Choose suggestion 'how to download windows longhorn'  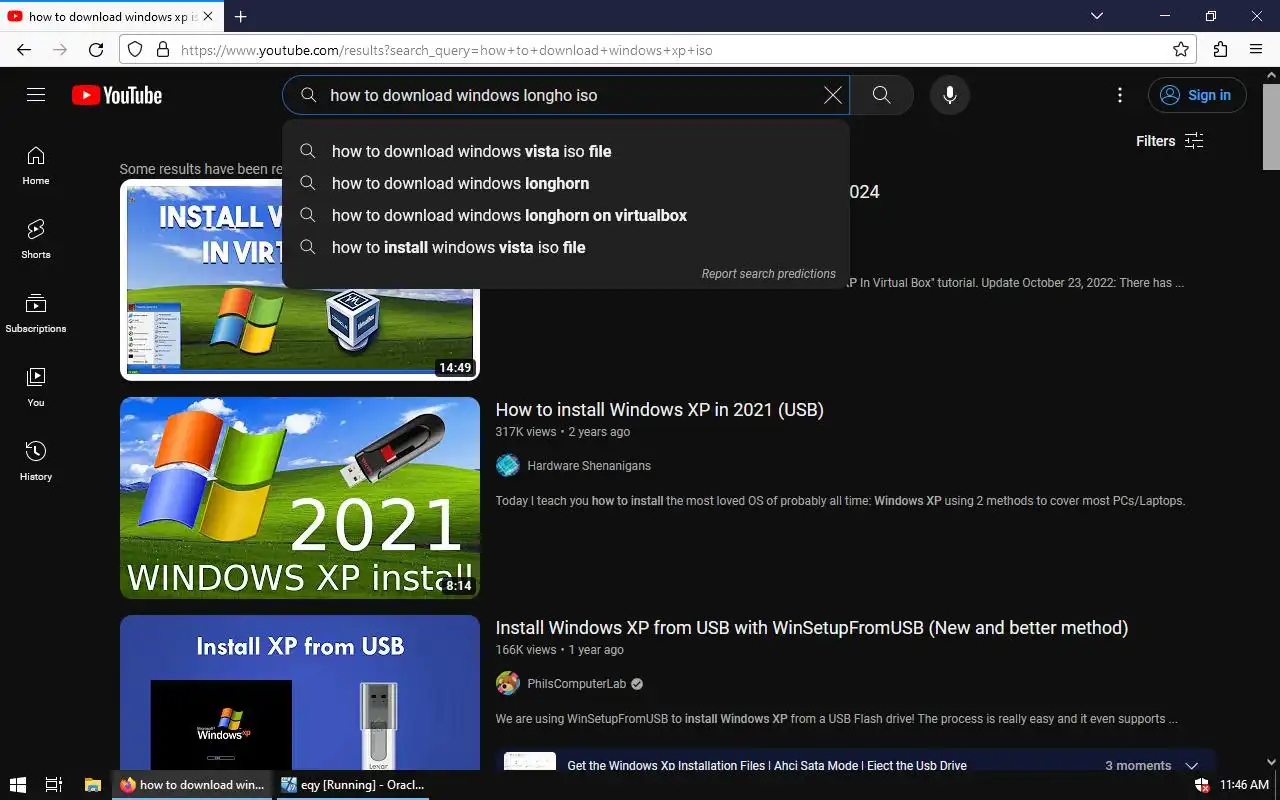point(566,183)
